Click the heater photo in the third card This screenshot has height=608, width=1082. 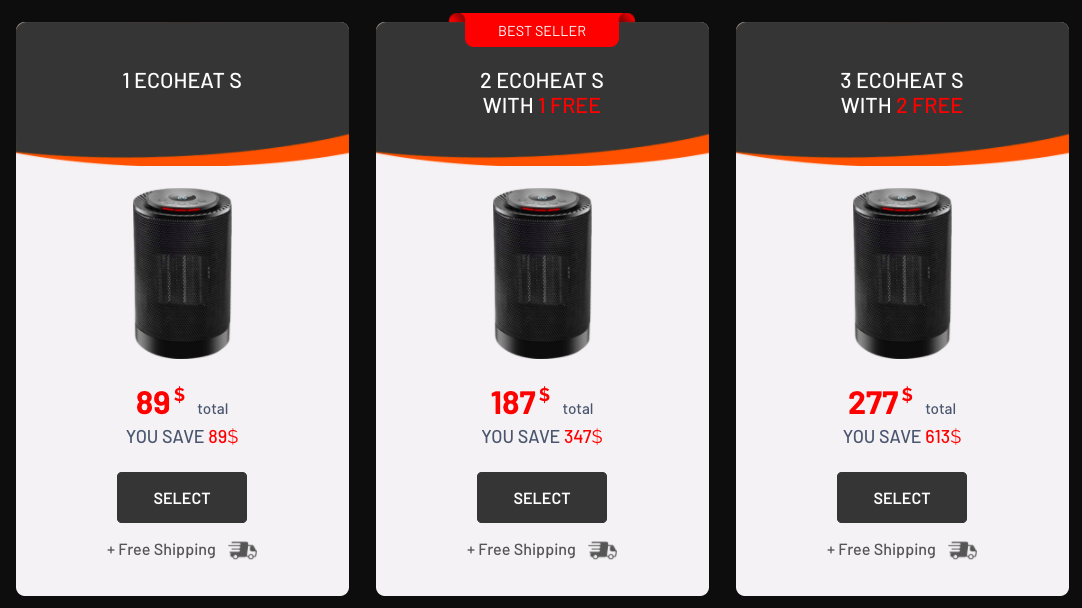(x=903, y=273)
